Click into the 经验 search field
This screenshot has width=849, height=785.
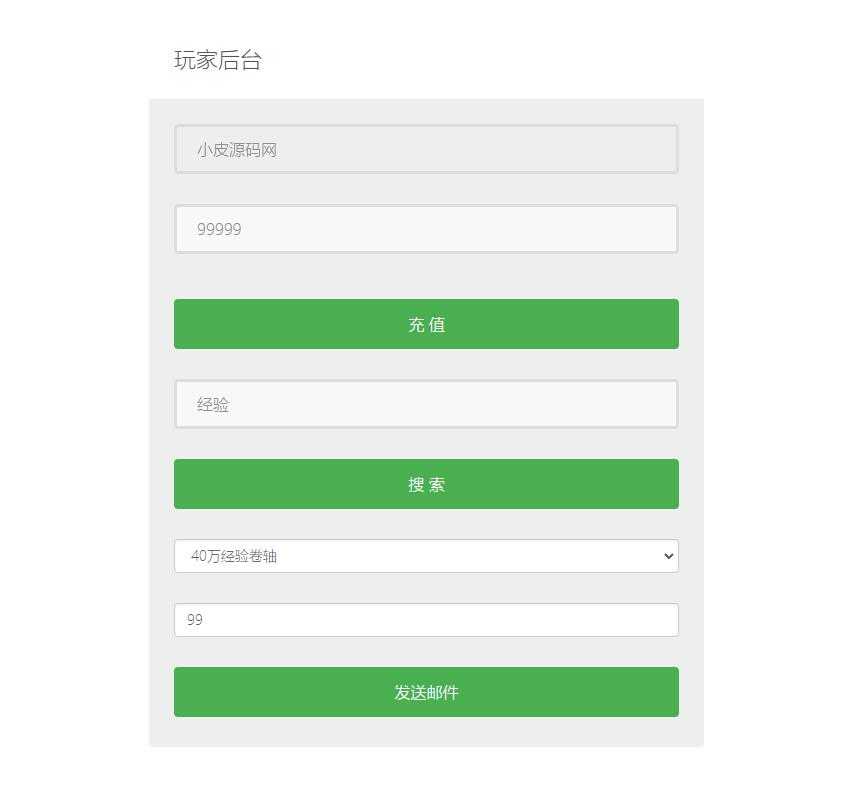tap(426, 404)
